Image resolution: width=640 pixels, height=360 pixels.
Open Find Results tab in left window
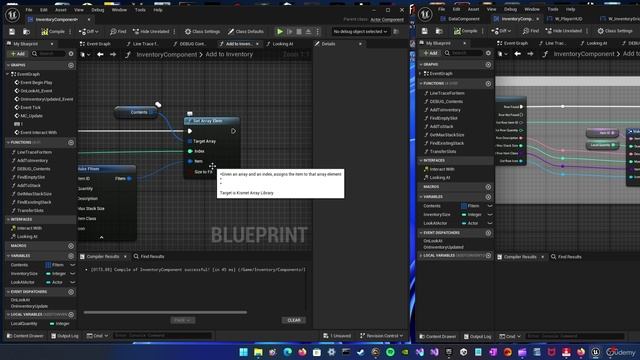click(149, 256)
